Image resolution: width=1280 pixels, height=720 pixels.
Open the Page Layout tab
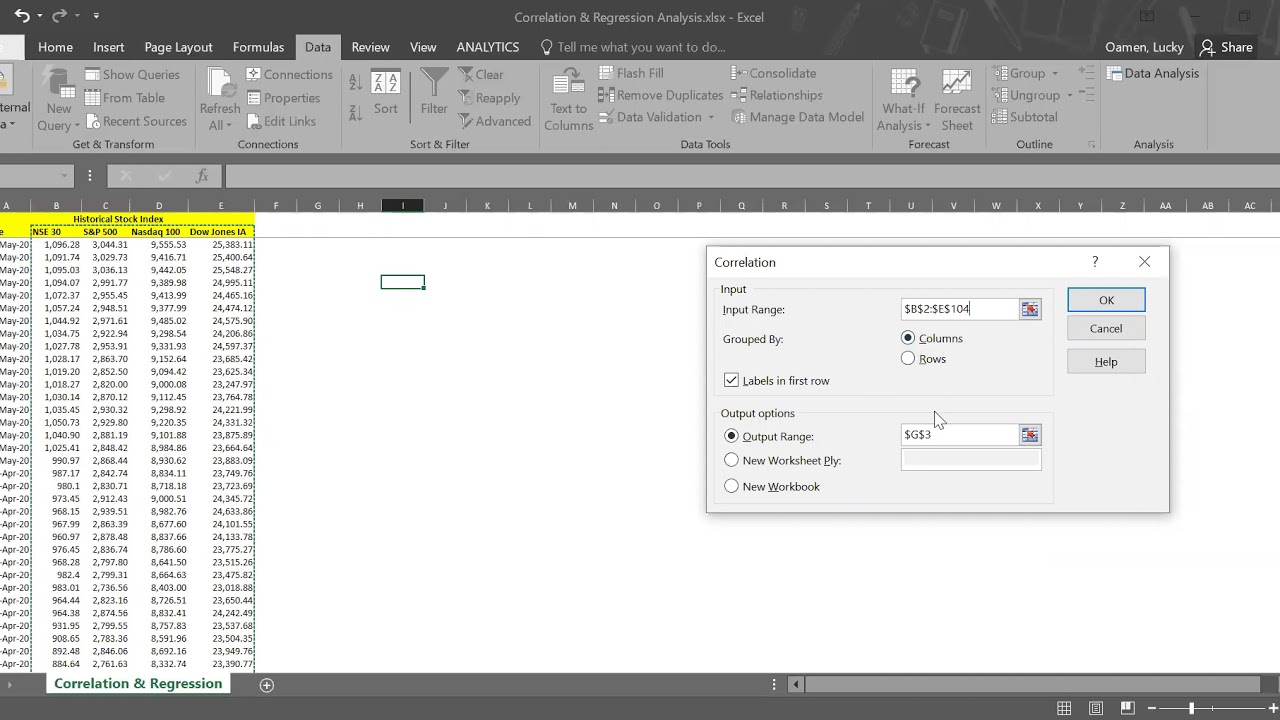coord(178,47)
